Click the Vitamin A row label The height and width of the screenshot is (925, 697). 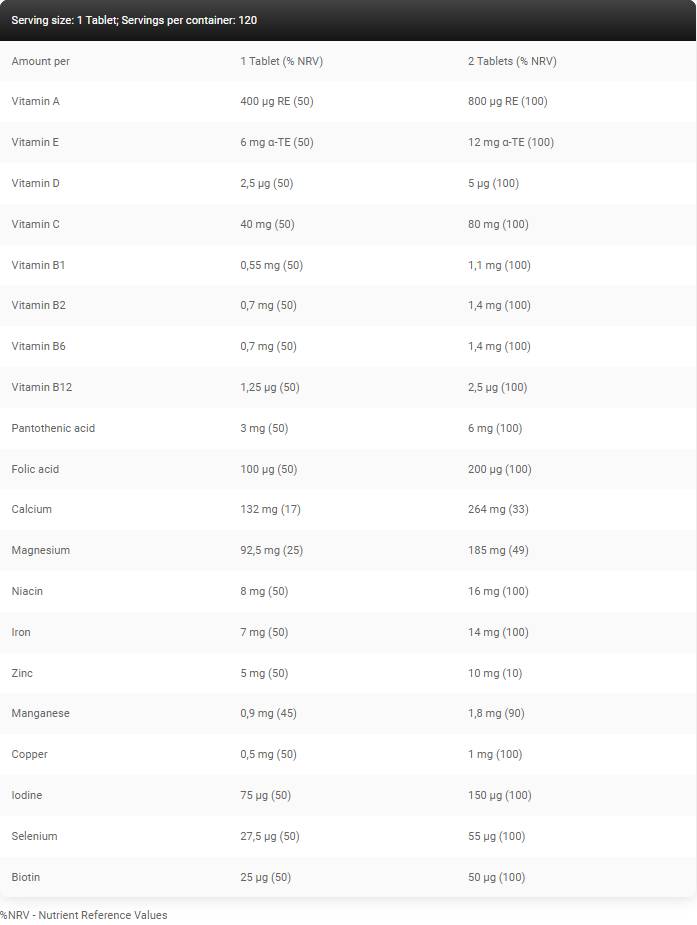coord(35,101)
